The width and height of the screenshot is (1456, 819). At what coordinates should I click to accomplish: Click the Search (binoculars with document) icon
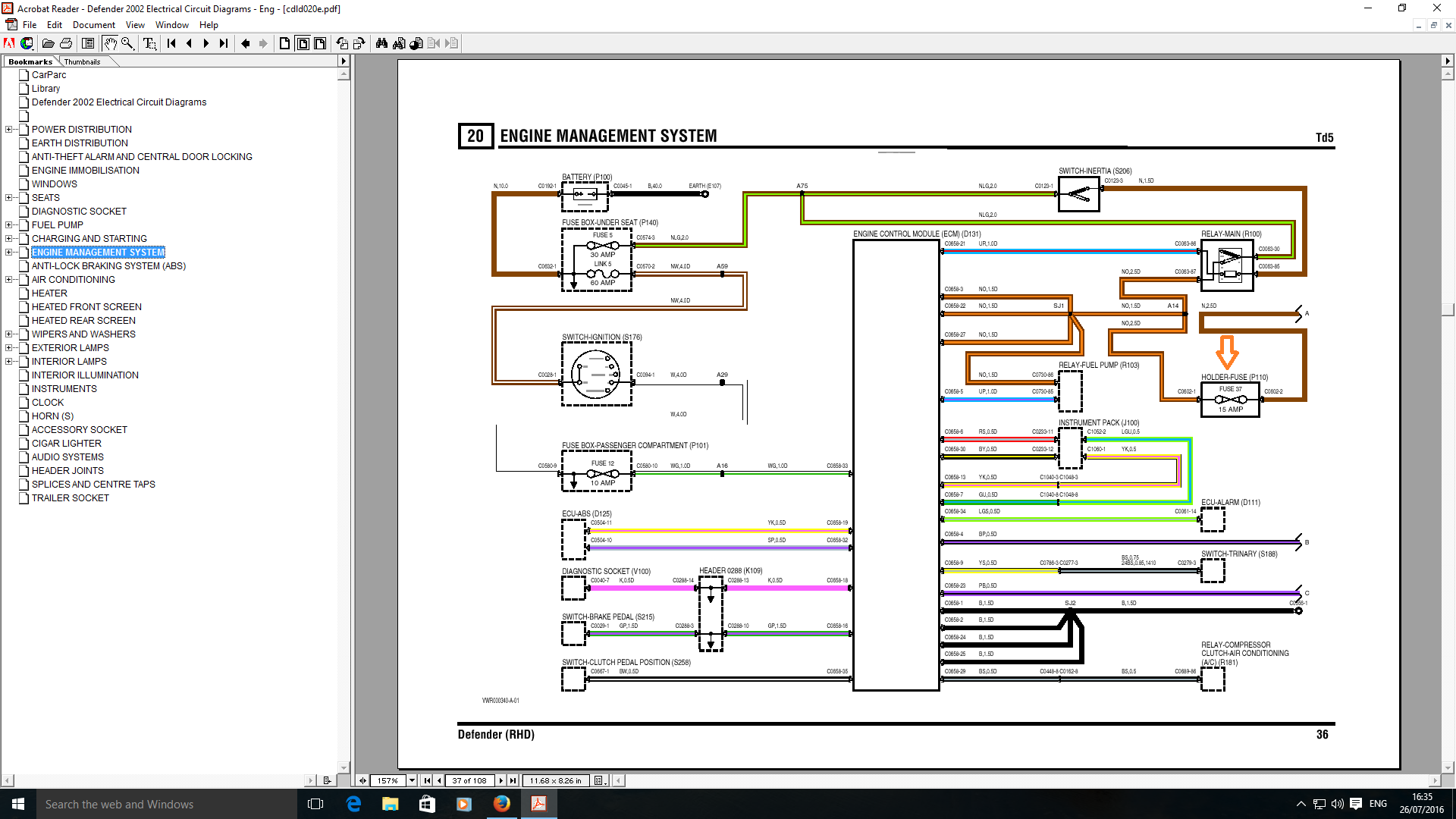(x=399, y=43)
